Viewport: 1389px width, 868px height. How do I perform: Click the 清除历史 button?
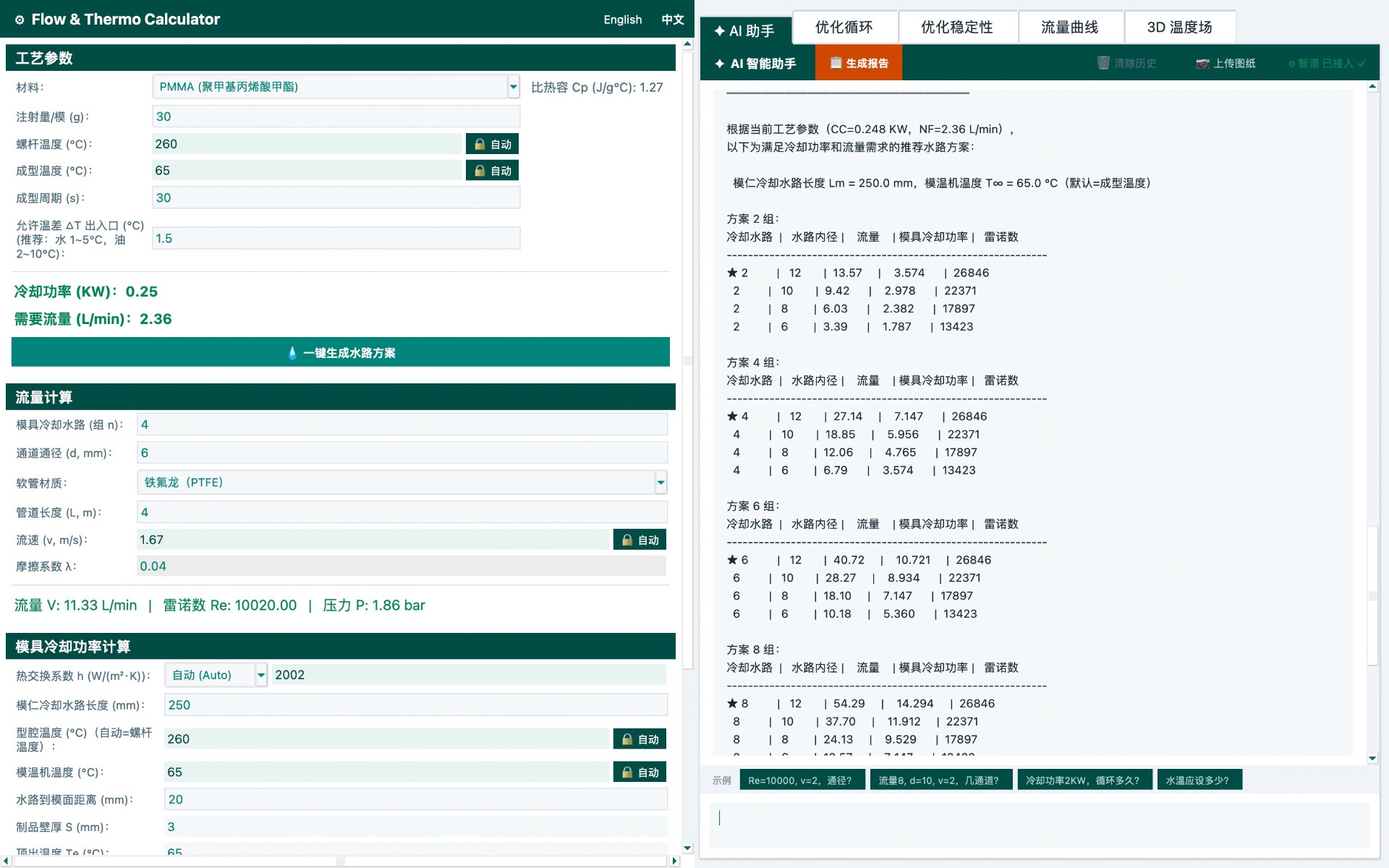pos(1126,63)
